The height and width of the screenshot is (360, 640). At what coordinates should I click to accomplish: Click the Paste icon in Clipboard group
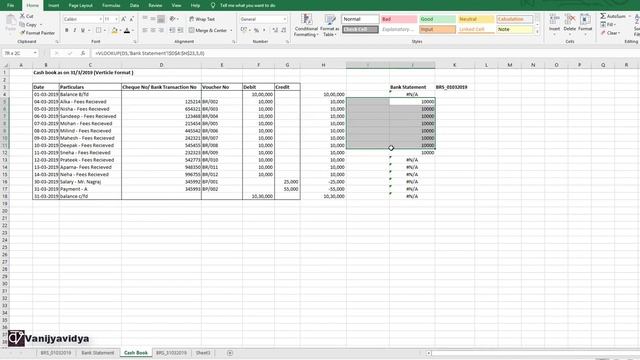[x=11, y=21]
